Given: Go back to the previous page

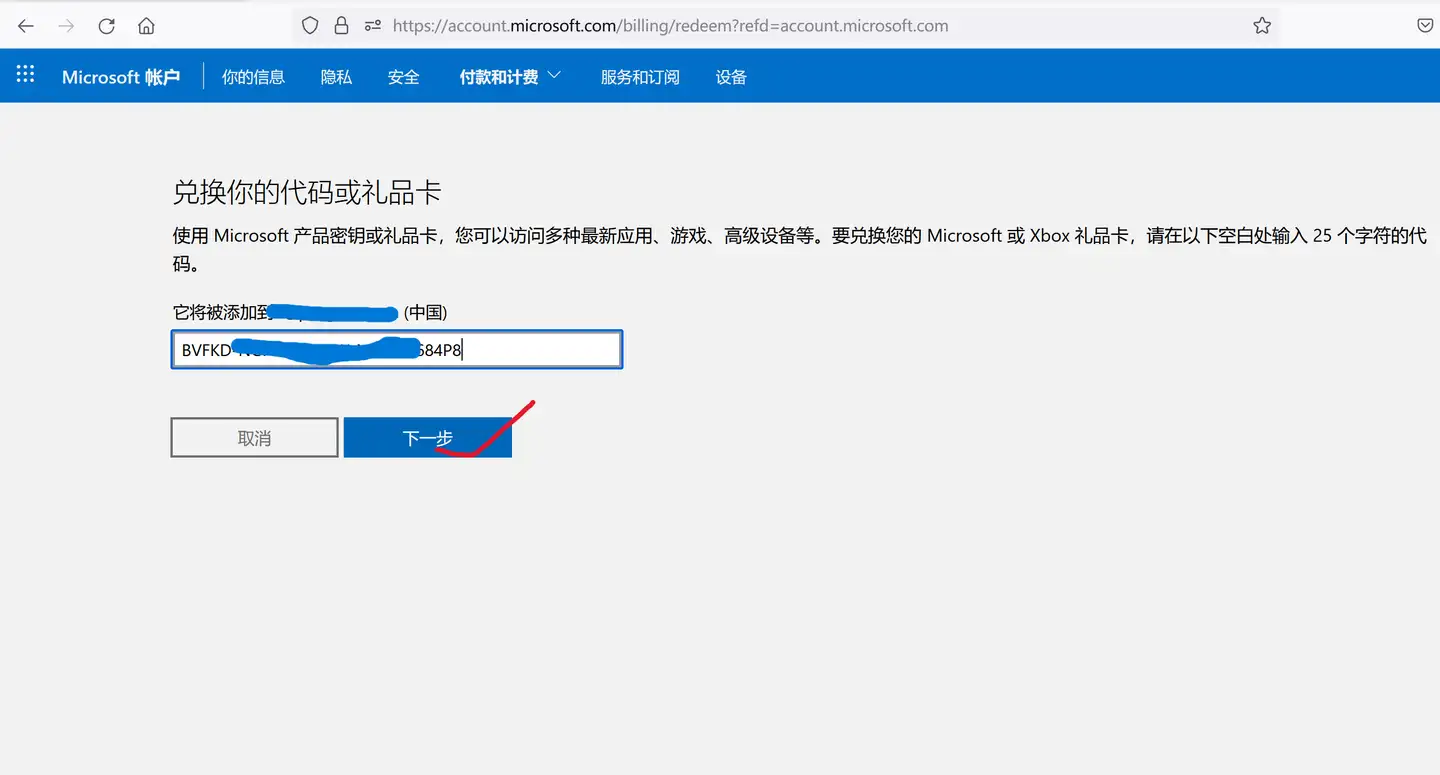Looking at the screenshot, I should tap(26, 26).
